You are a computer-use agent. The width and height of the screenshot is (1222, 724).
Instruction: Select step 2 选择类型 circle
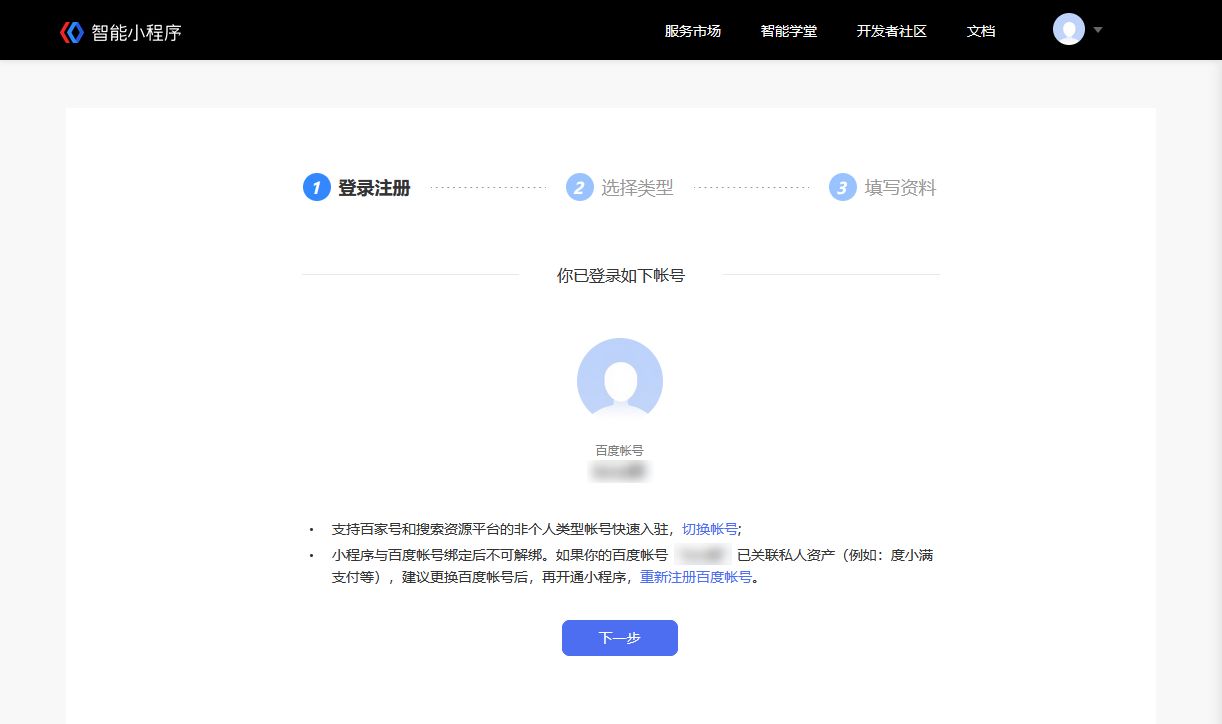[579, 187]
